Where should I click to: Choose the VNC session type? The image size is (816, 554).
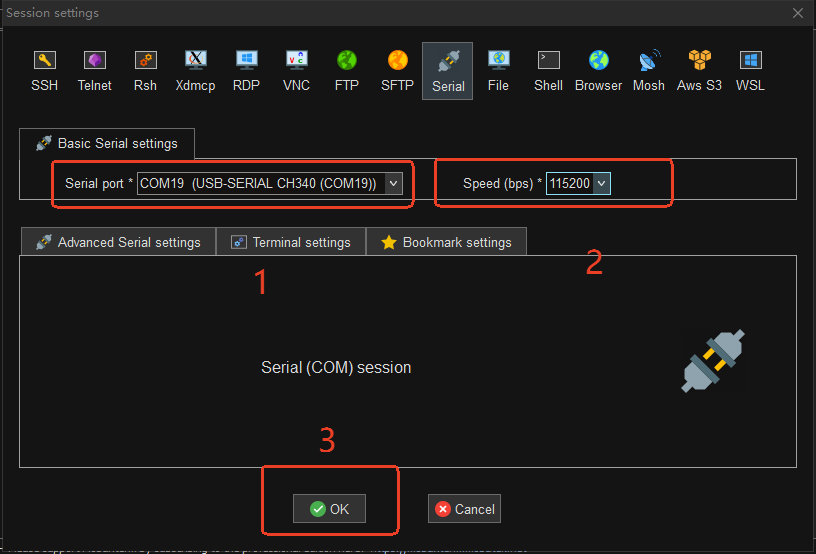click(x=296, y=71)
